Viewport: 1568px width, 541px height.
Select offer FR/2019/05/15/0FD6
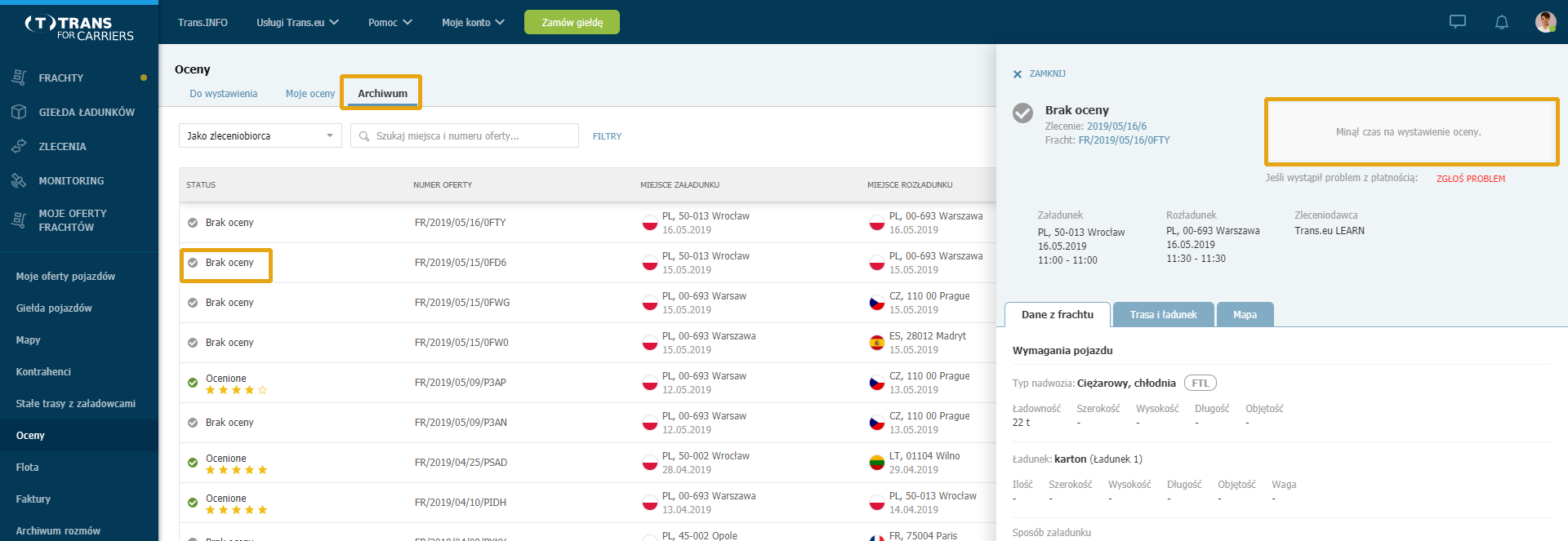coord(461,263)
